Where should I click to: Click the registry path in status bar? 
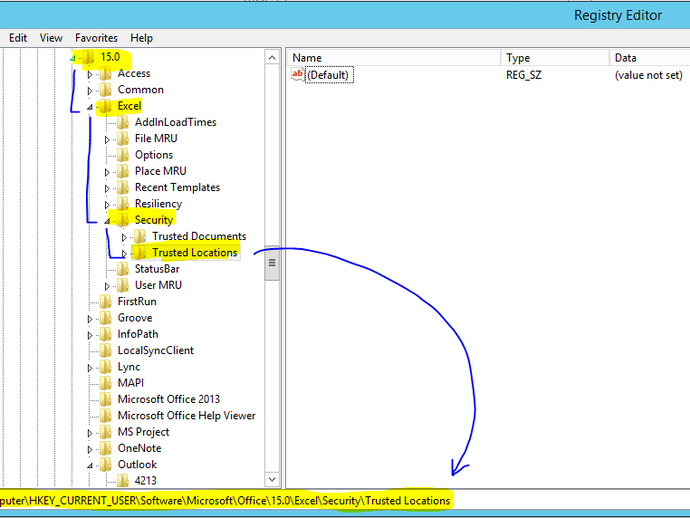(x=225, y=501)
